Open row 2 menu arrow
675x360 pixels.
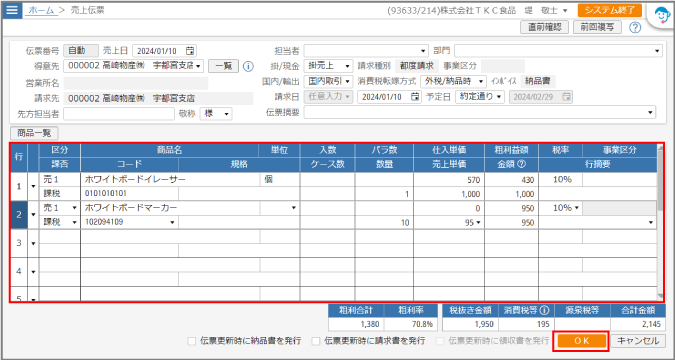(33, 214)
